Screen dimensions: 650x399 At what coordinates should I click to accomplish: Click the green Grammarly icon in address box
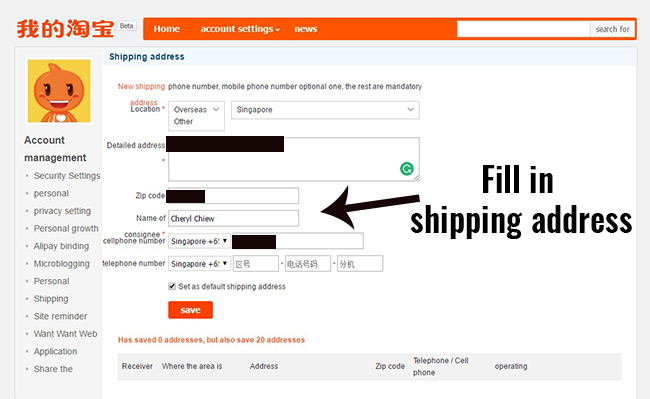(x=407, y=169)
